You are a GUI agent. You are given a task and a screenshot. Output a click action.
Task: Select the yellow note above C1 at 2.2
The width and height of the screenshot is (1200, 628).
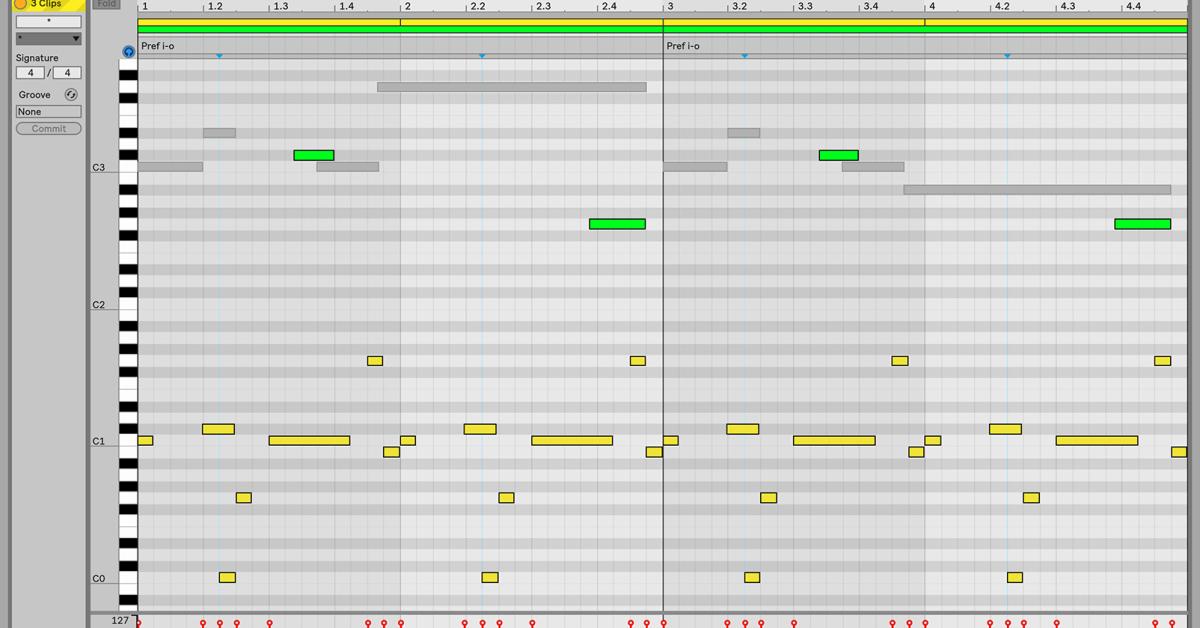coord(480,429)
